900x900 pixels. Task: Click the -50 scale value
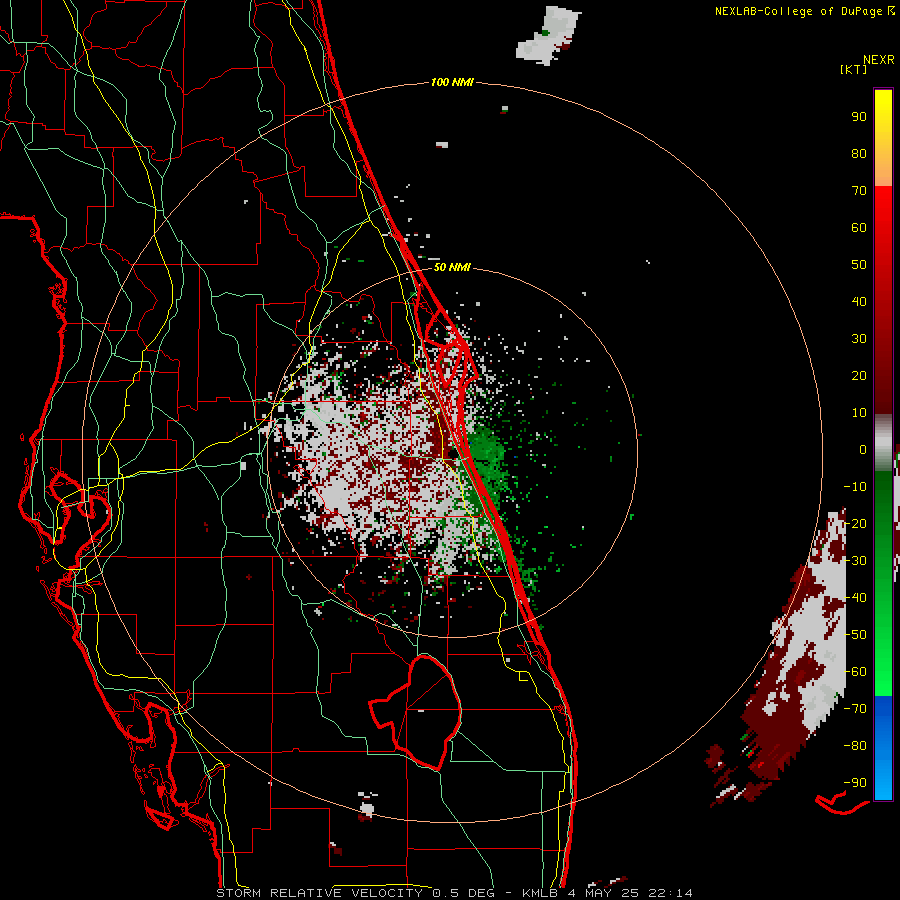855,635
